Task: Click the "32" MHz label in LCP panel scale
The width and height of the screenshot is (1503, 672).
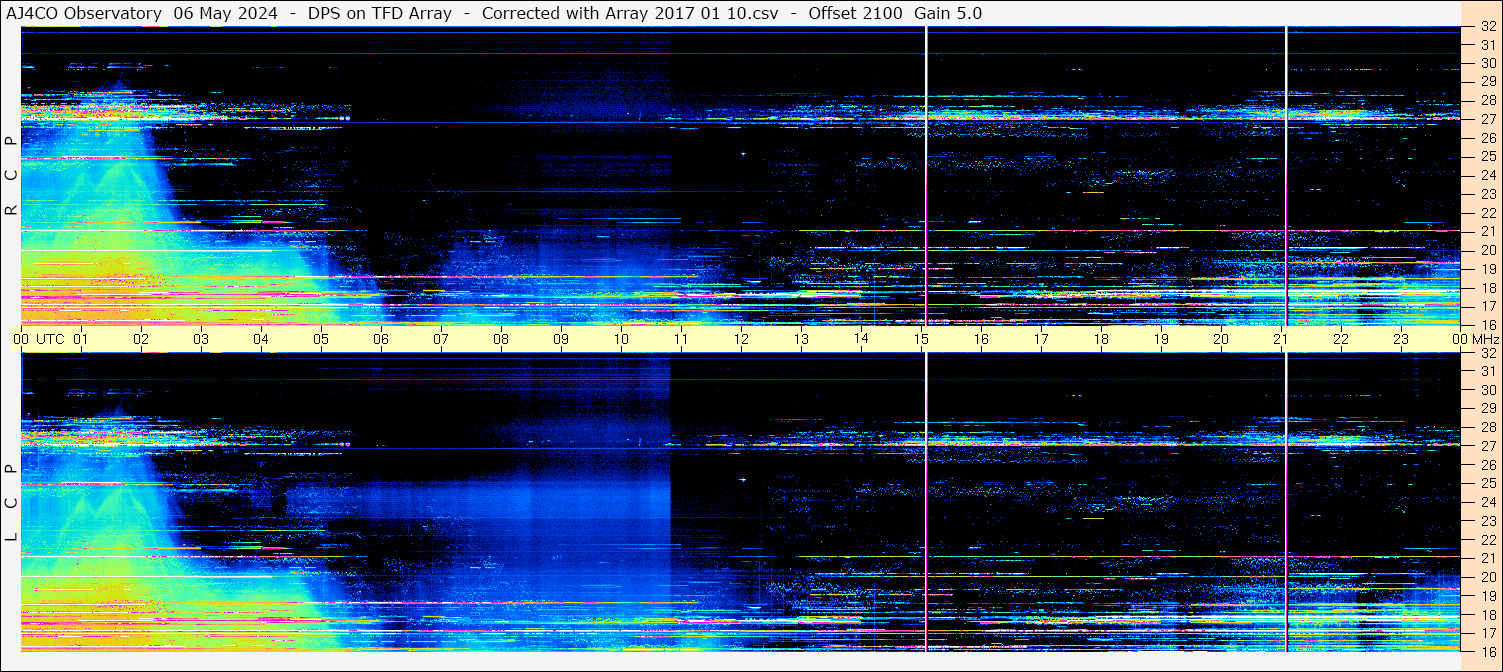Action: (x=1487, y=353)
